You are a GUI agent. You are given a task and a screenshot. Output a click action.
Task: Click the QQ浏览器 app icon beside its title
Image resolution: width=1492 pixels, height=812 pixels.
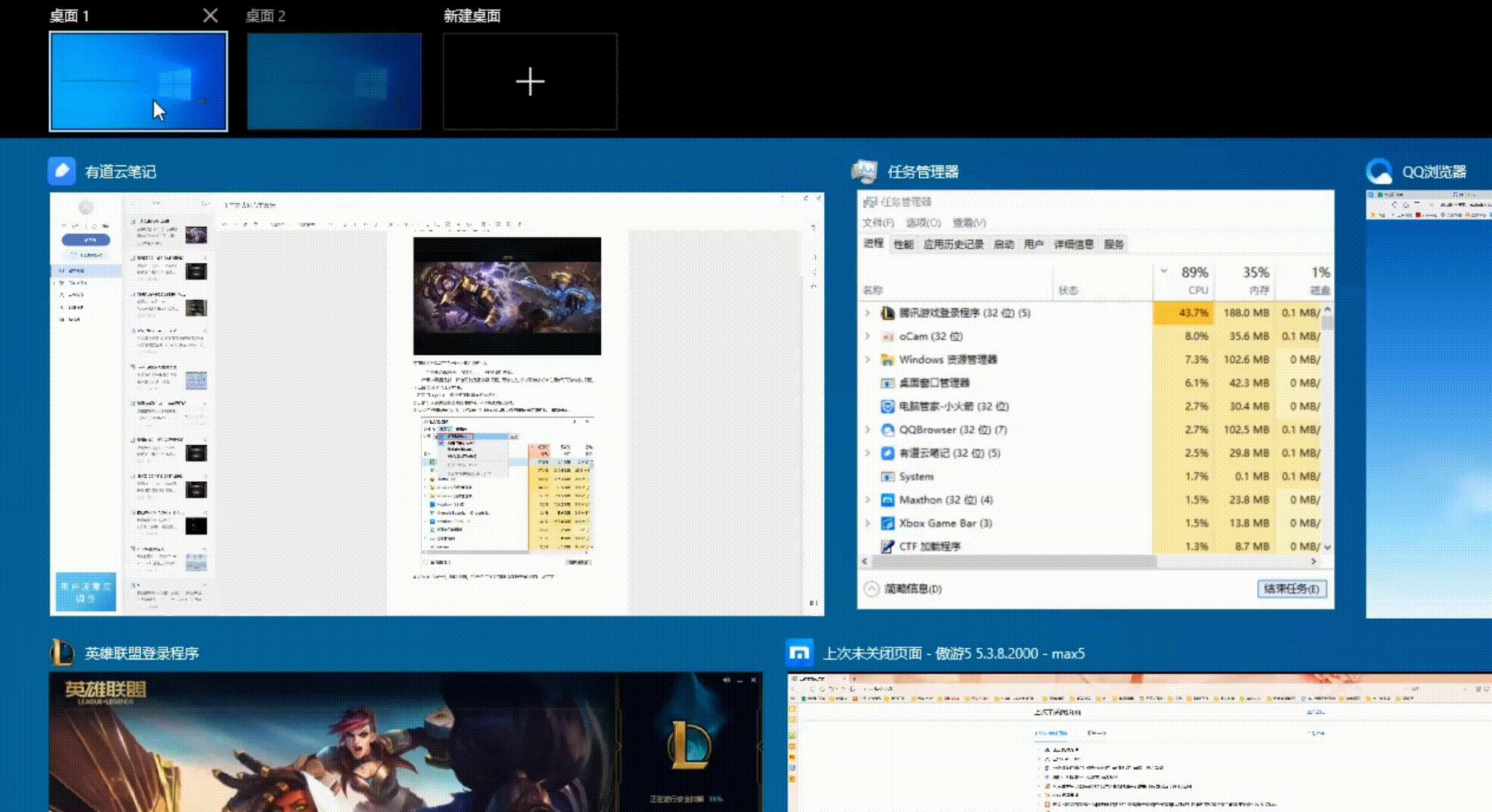[1379, 171]
